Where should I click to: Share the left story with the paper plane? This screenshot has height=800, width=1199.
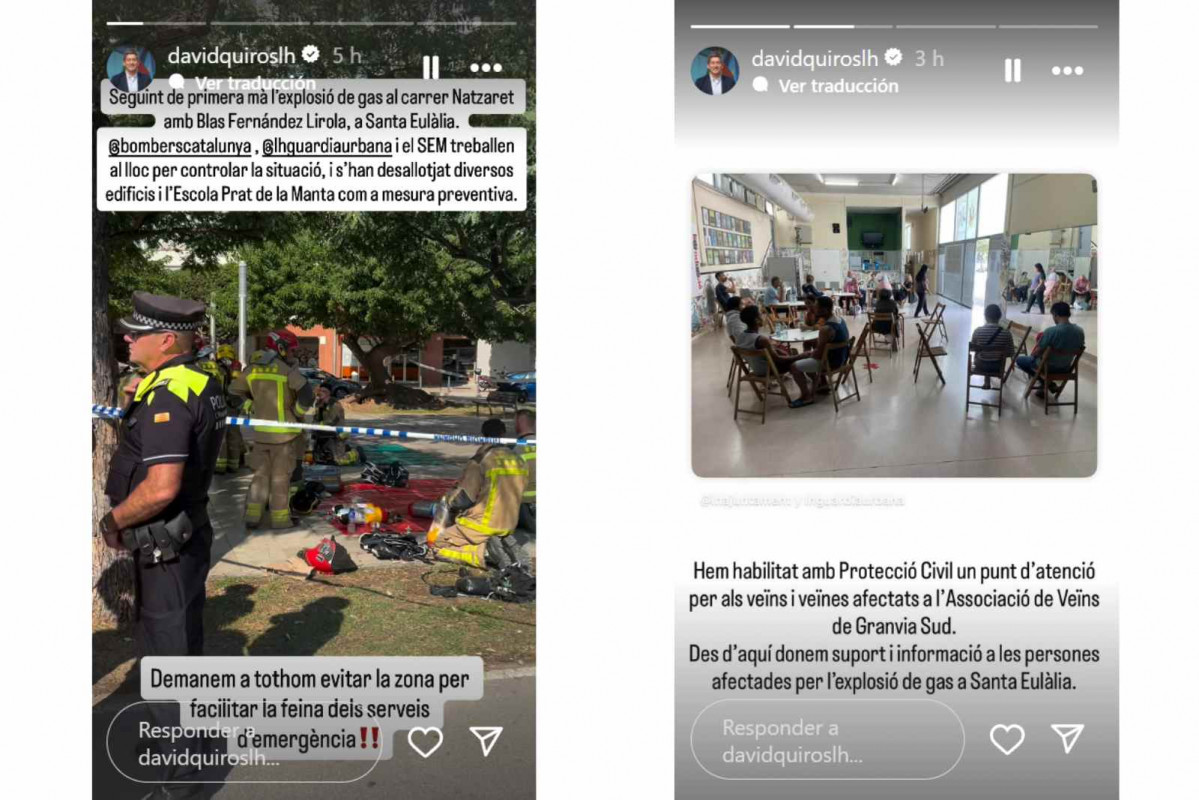[486, 740]
